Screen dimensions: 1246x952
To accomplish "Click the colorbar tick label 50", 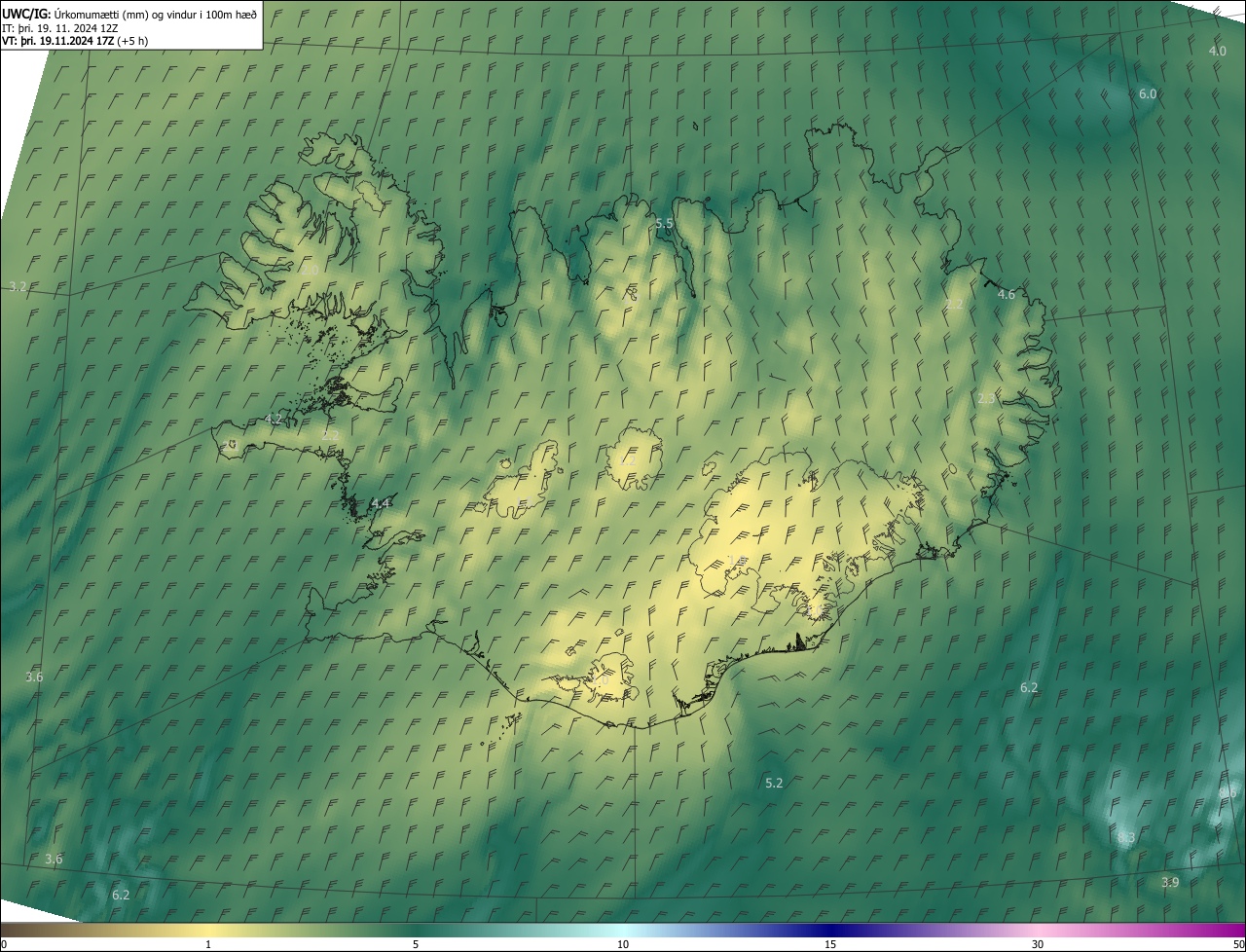I will (1238, 944).
